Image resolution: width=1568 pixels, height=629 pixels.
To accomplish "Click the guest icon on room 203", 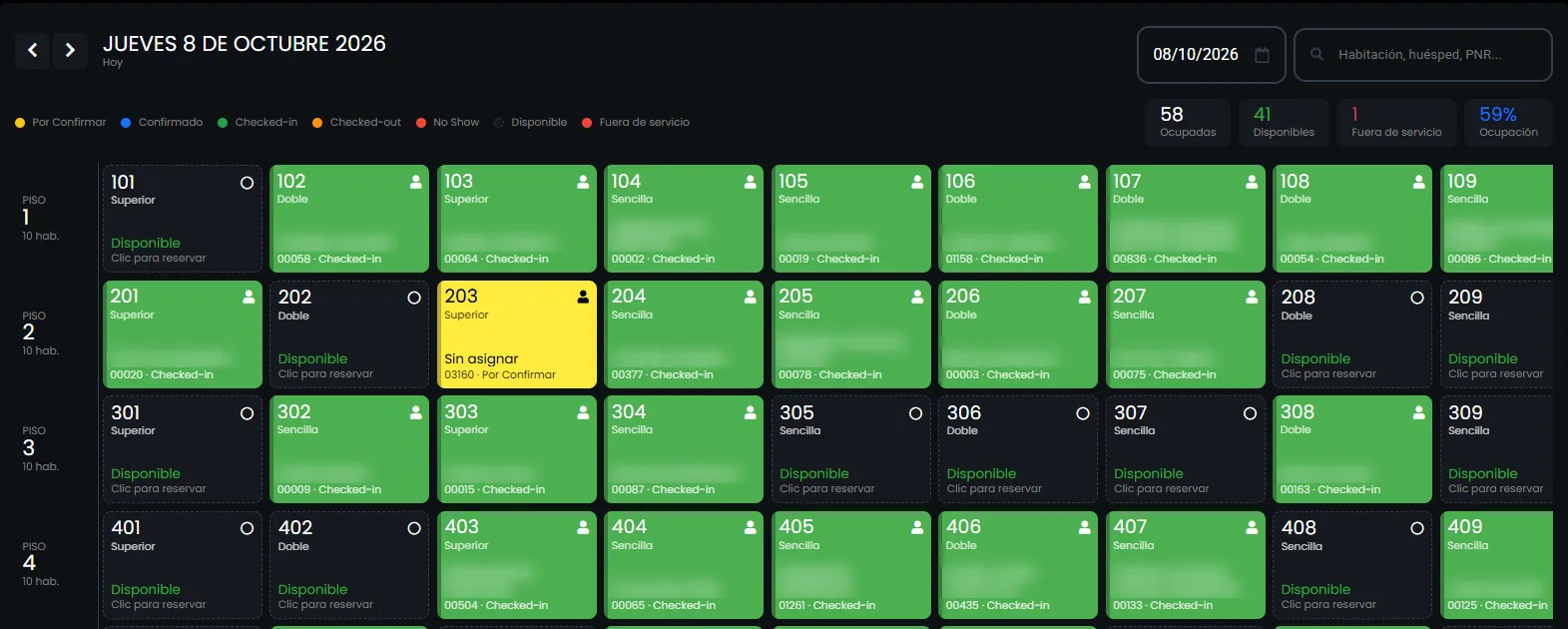I will tap(583, 298).
